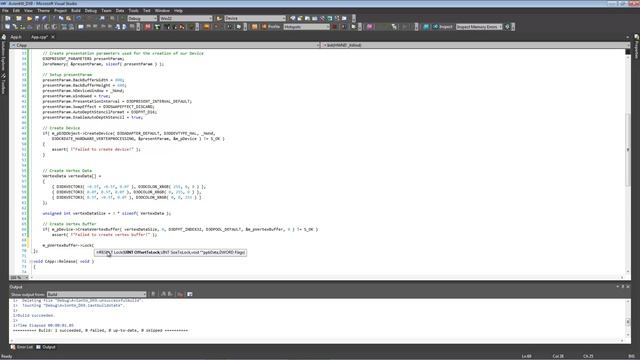Screen dimensions: 640x360
Task: Click the New Project toolbar icon
Action: pos(7,18)
